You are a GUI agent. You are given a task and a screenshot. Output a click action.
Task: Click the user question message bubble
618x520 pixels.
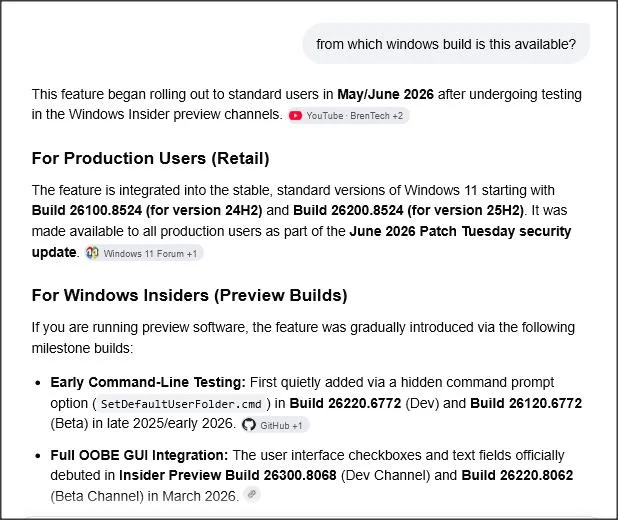(446, 44)
